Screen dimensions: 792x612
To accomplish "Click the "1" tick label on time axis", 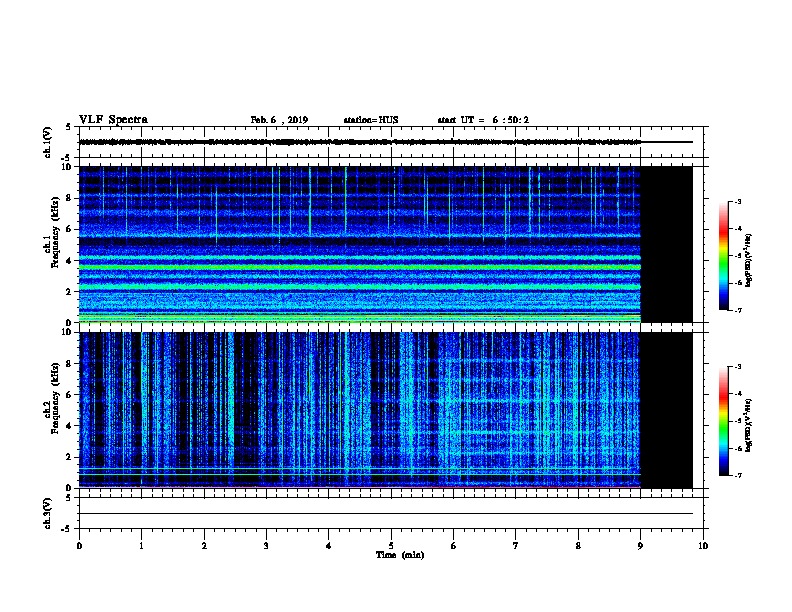I will click(141, 546).
